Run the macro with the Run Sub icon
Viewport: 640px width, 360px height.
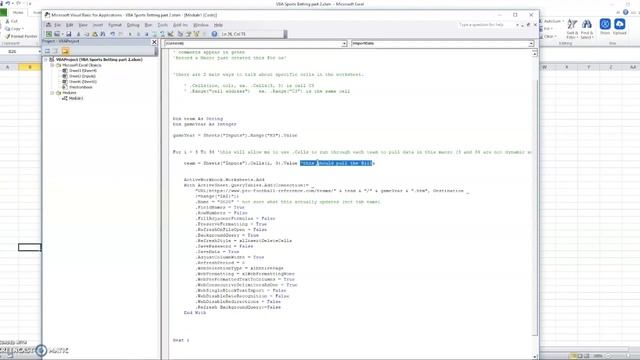coord(130,34)
